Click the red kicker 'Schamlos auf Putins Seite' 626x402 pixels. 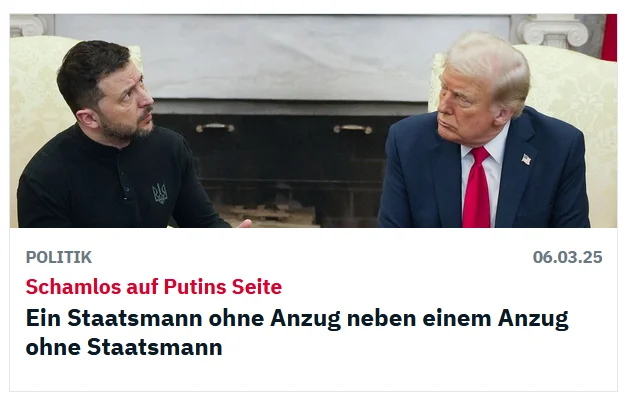click(154, 287)
